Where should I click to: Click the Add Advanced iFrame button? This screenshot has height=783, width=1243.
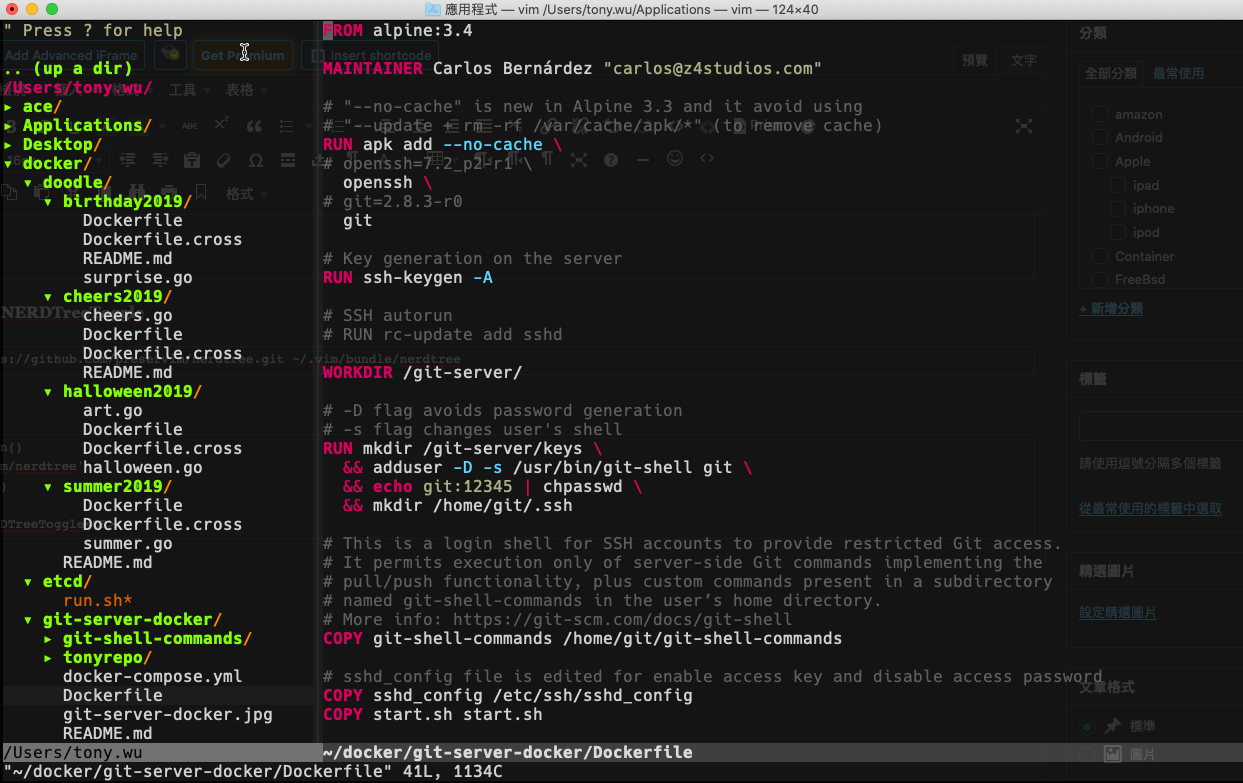tap(71, 55)
